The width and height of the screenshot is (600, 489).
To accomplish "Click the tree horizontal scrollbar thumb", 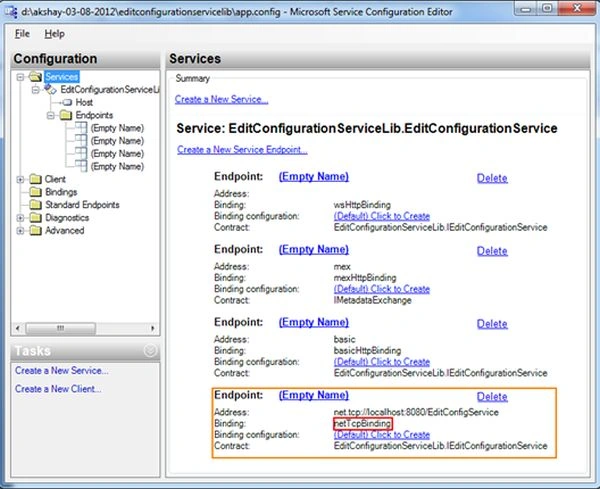I will pos(60,328).
